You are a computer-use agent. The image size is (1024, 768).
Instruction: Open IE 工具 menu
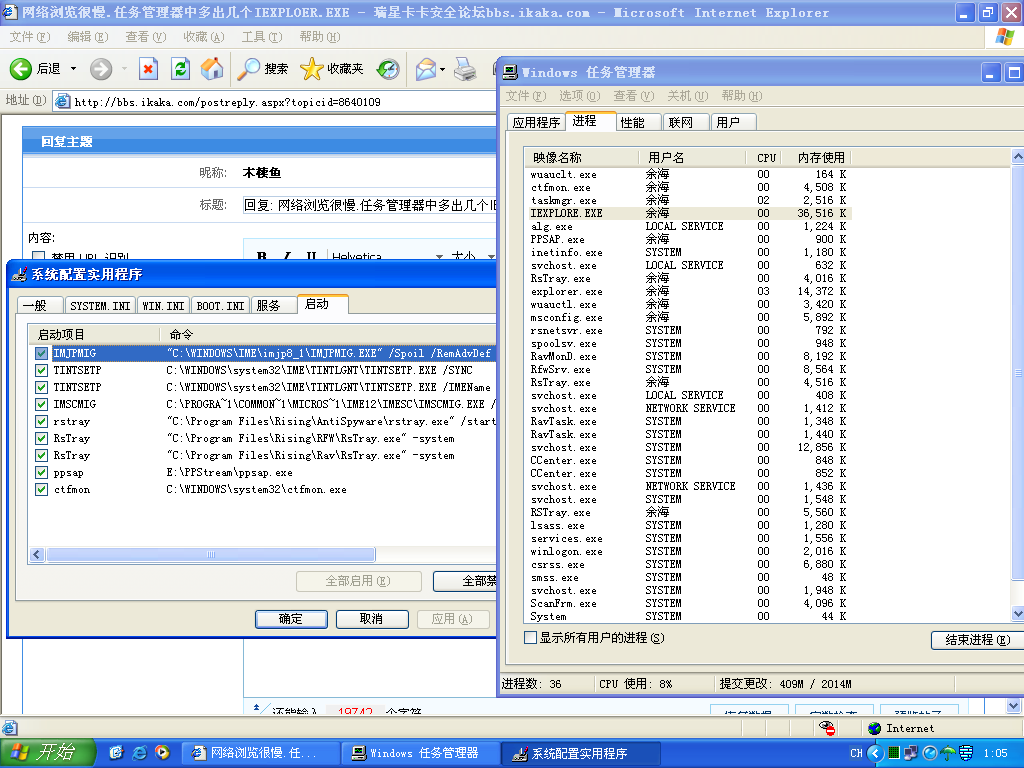tap(262, 37)
